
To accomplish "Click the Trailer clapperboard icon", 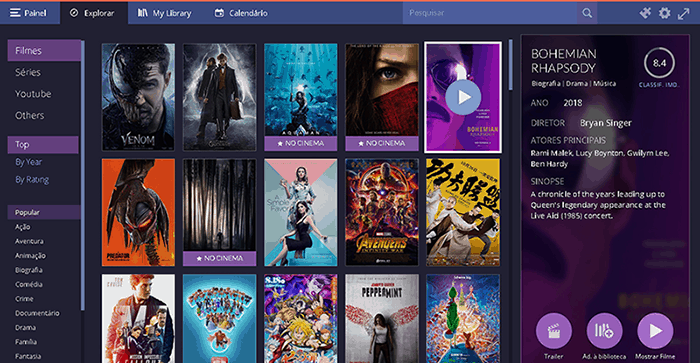I will pyautogui.click(x=554, y=331).
